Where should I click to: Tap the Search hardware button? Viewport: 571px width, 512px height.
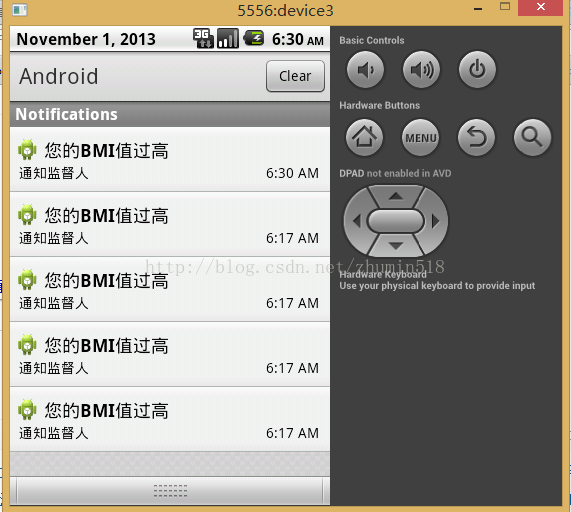tap(532, 137)
